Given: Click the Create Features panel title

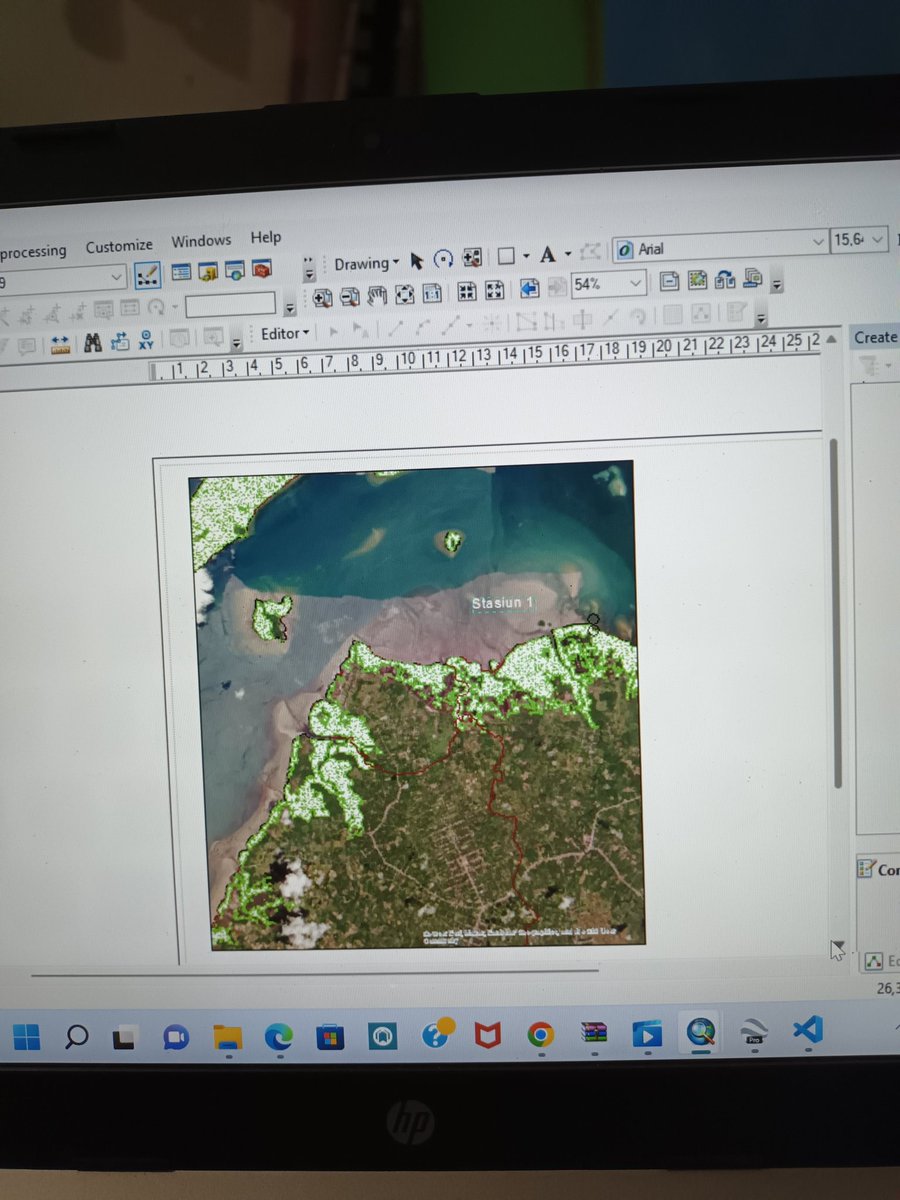Looking at the screenshot, I should click(876, 337).
